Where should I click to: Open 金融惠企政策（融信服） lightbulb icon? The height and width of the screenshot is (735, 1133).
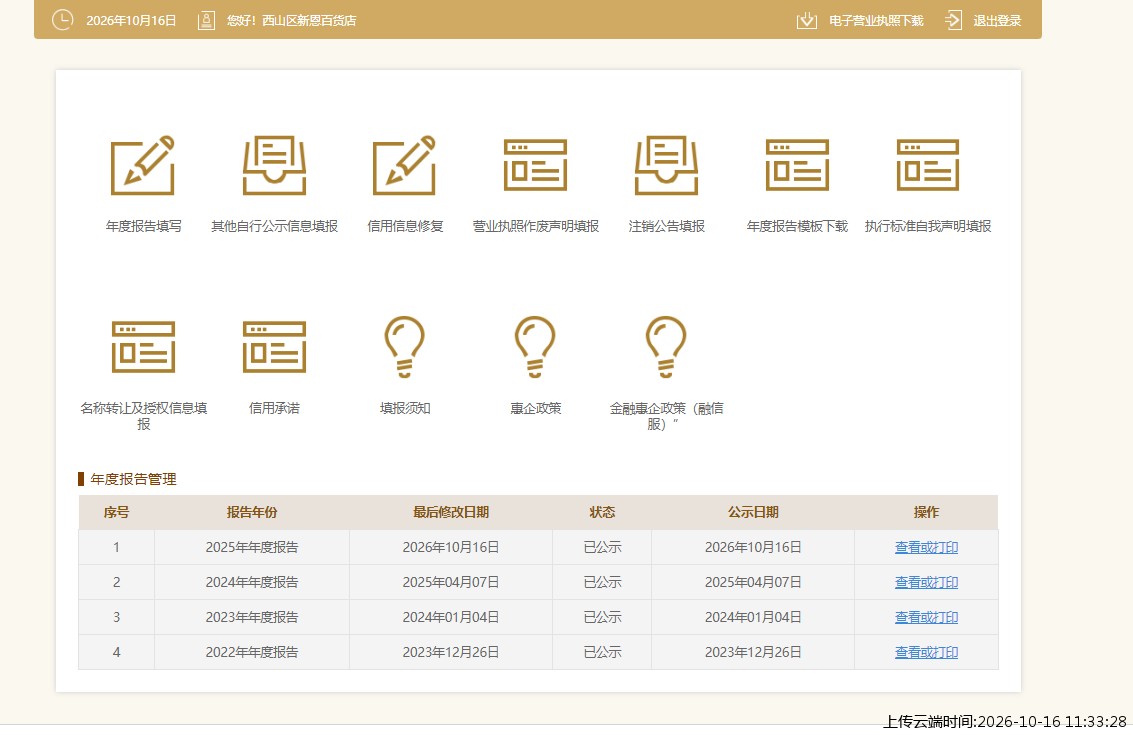(x=666, y=347)
